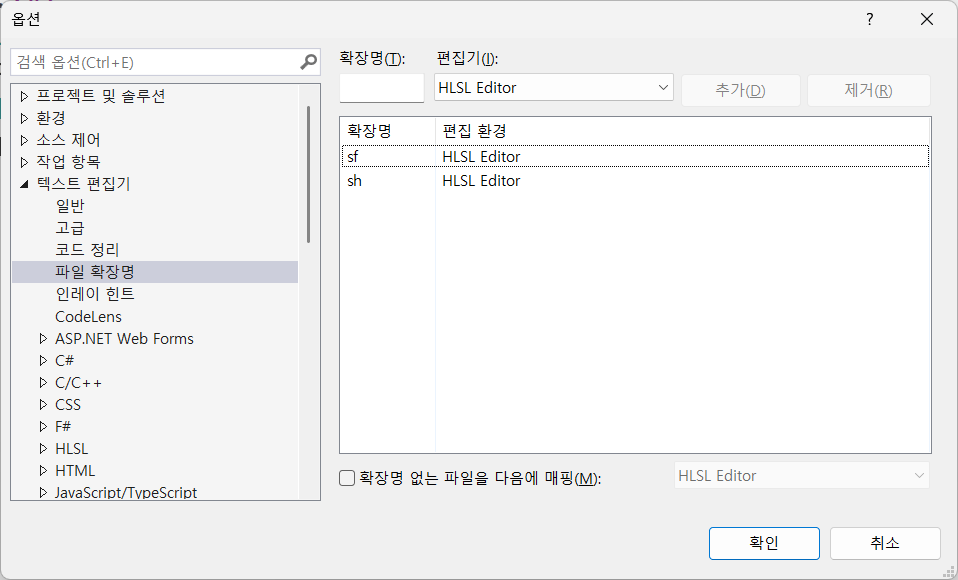Expand the HLSL tree node

tap(43, 448)
